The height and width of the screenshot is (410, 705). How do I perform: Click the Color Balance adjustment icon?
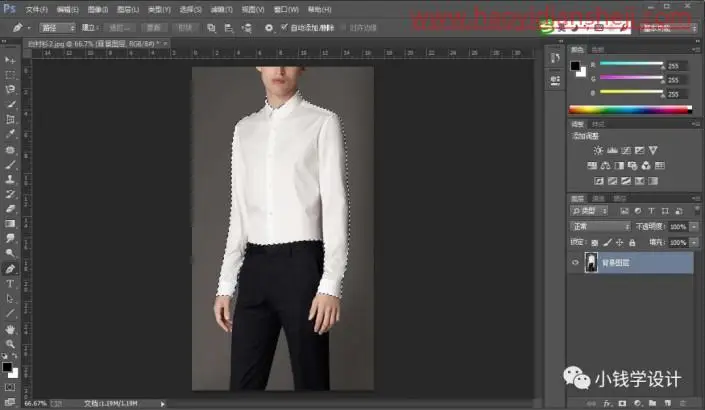[x=605, y=166]
